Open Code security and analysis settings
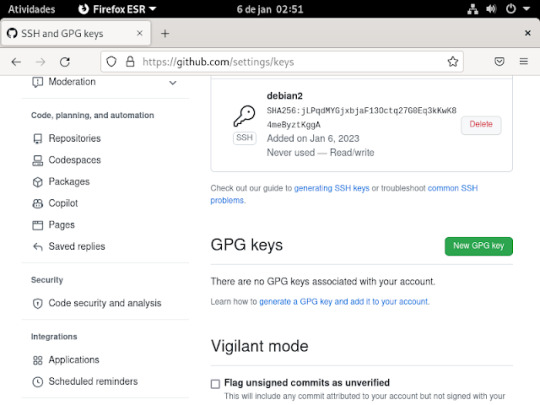Image resolution: width=540 pixels, height=405 pixels. (105, 303)
